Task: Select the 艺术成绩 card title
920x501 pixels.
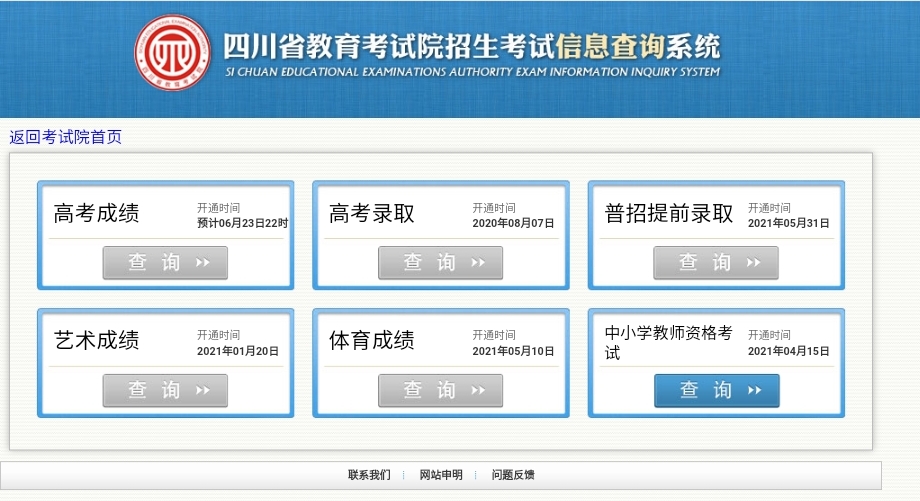Action: click(x=96, y=340)
